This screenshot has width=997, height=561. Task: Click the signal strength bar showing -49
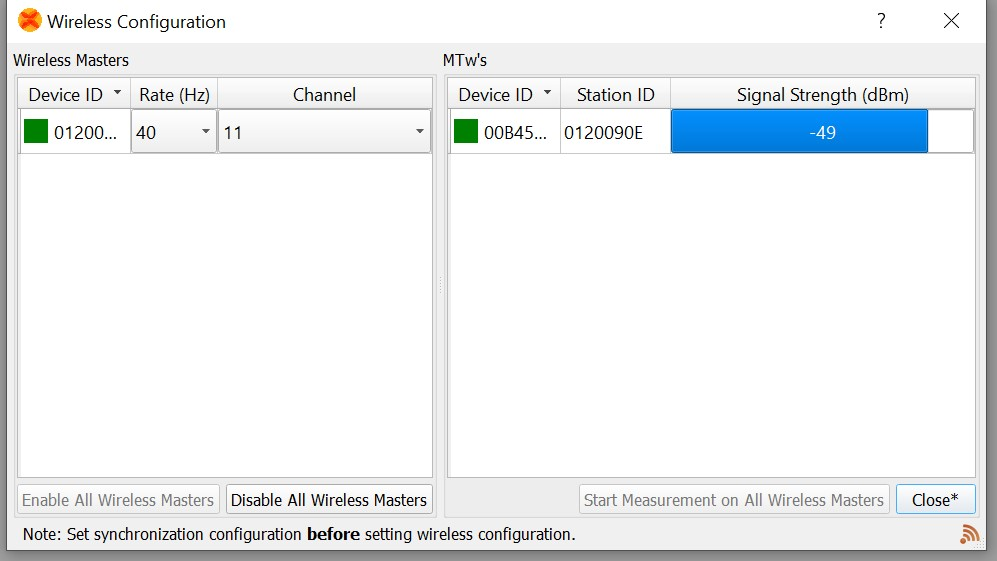(x=799, y=132)
